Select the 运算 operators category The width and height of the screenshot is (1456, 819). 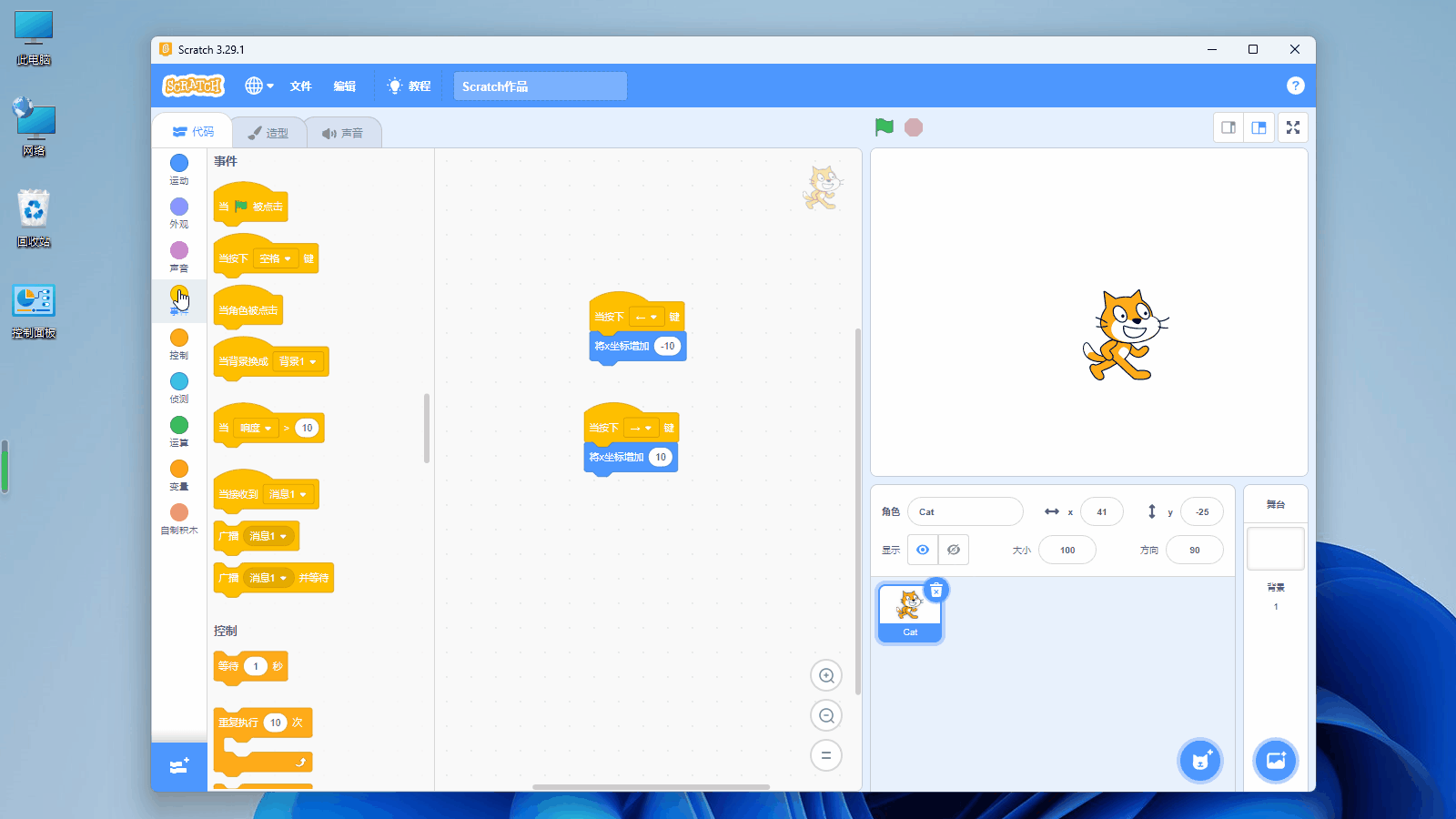pyautogui.click(x=179, y=431)
